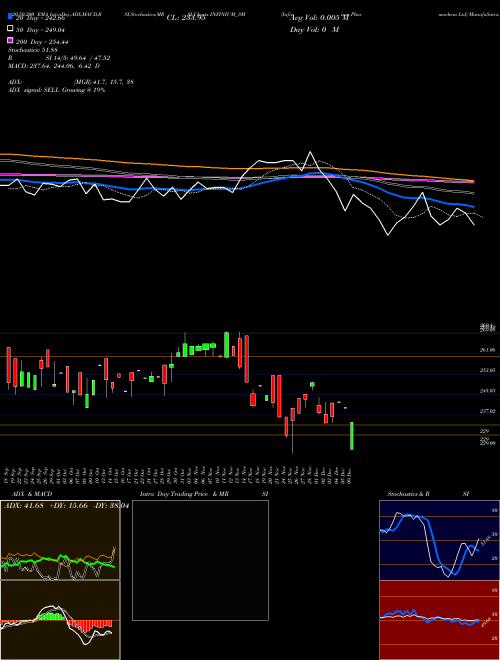Select the '50 Day = 249.04' text
Viewport: 500px width, 660px height.
point(41,30)
